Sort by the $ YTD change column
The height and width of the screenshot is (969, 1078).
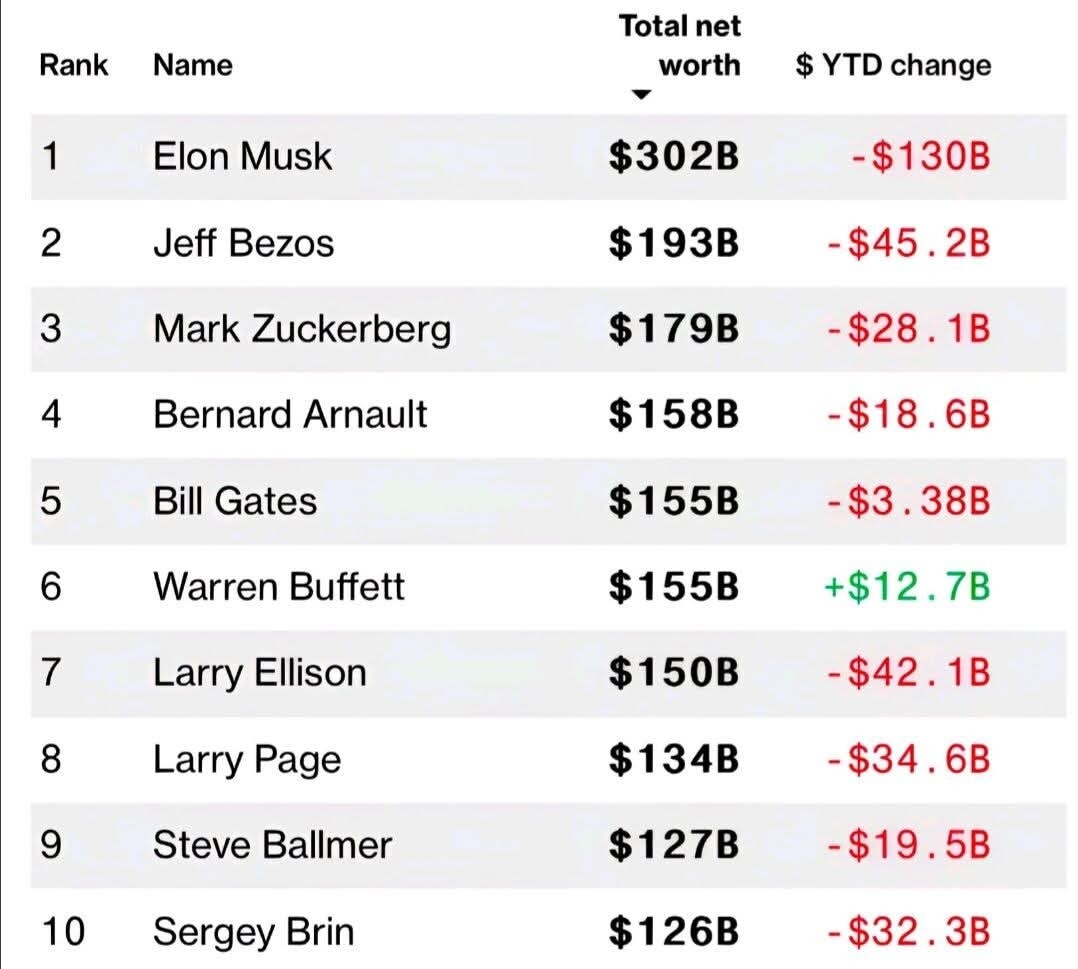tap(893, 65)
